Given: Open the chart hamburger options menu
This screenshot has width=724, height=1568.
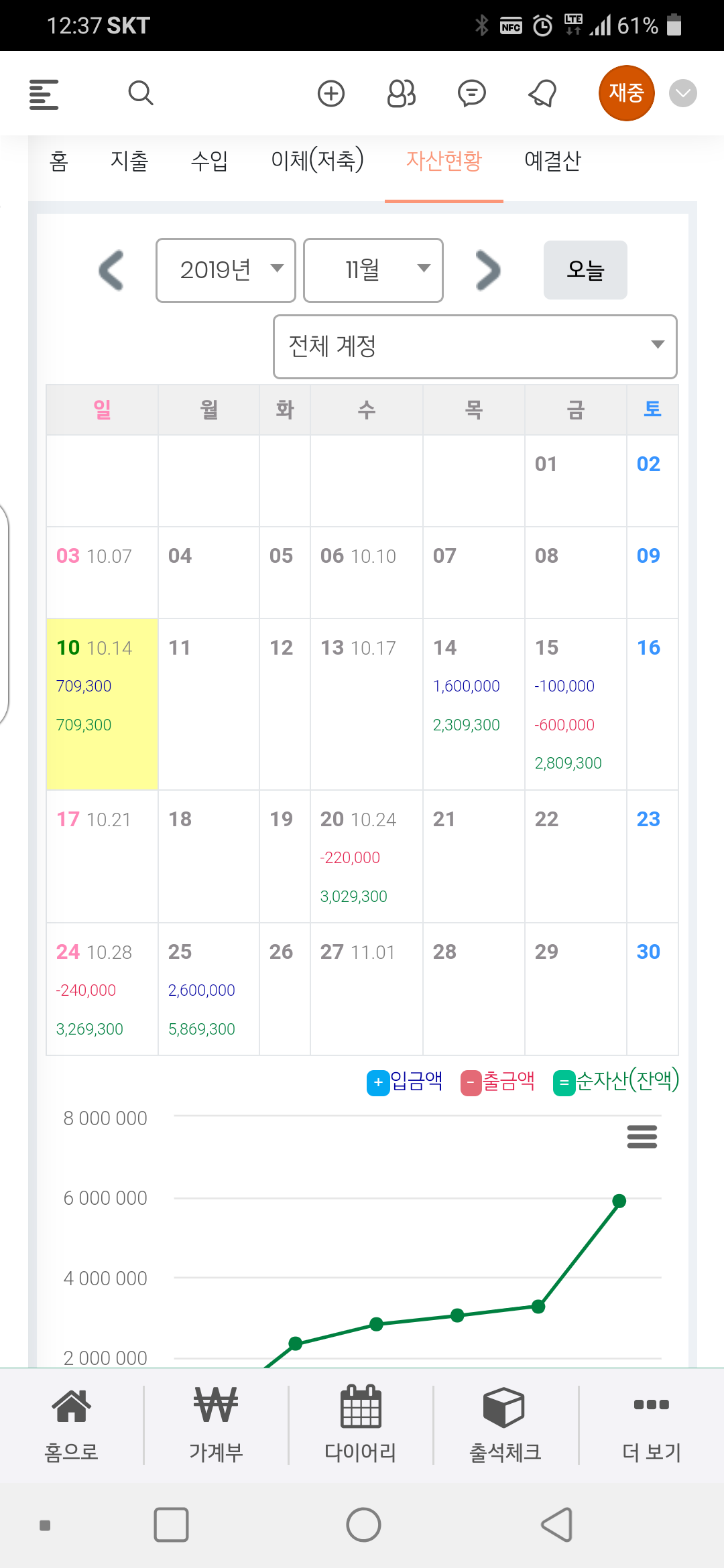Looking at the screenshot, I should click(x=642, y=1136).
